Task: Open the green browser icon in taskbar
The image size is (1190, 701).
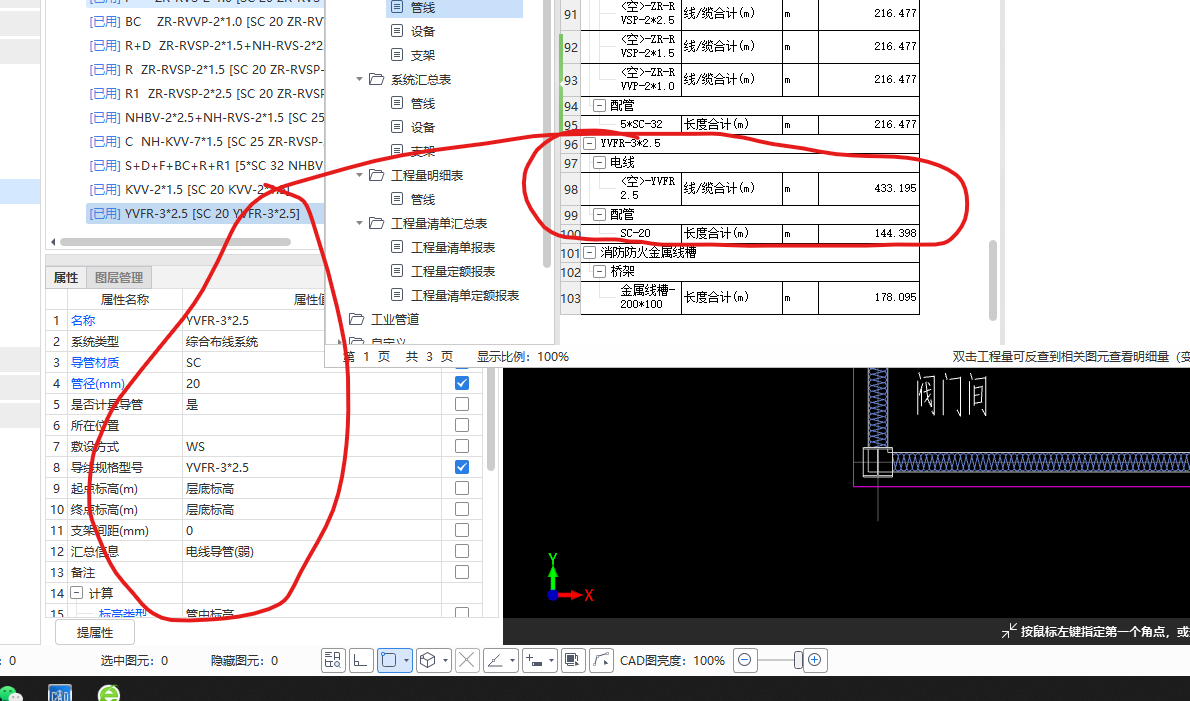Action: [x=109, y=693]
